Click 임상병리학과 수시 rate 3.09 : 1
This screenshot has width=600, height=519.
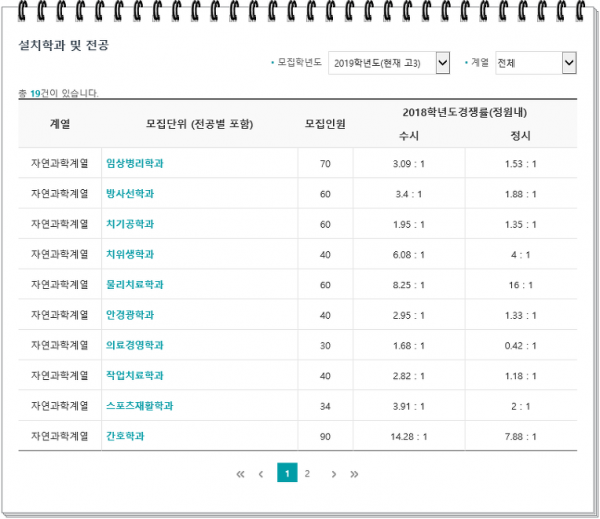coord(409,164)
